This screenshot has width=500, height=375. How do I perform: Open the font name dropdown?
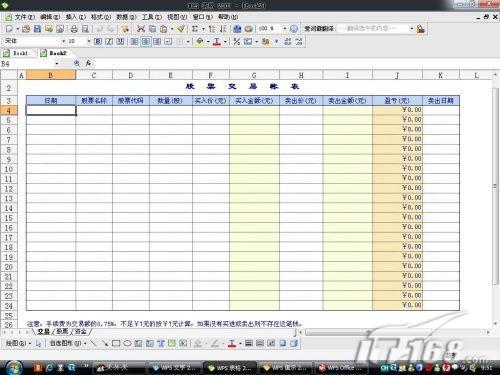coord(63,41)
